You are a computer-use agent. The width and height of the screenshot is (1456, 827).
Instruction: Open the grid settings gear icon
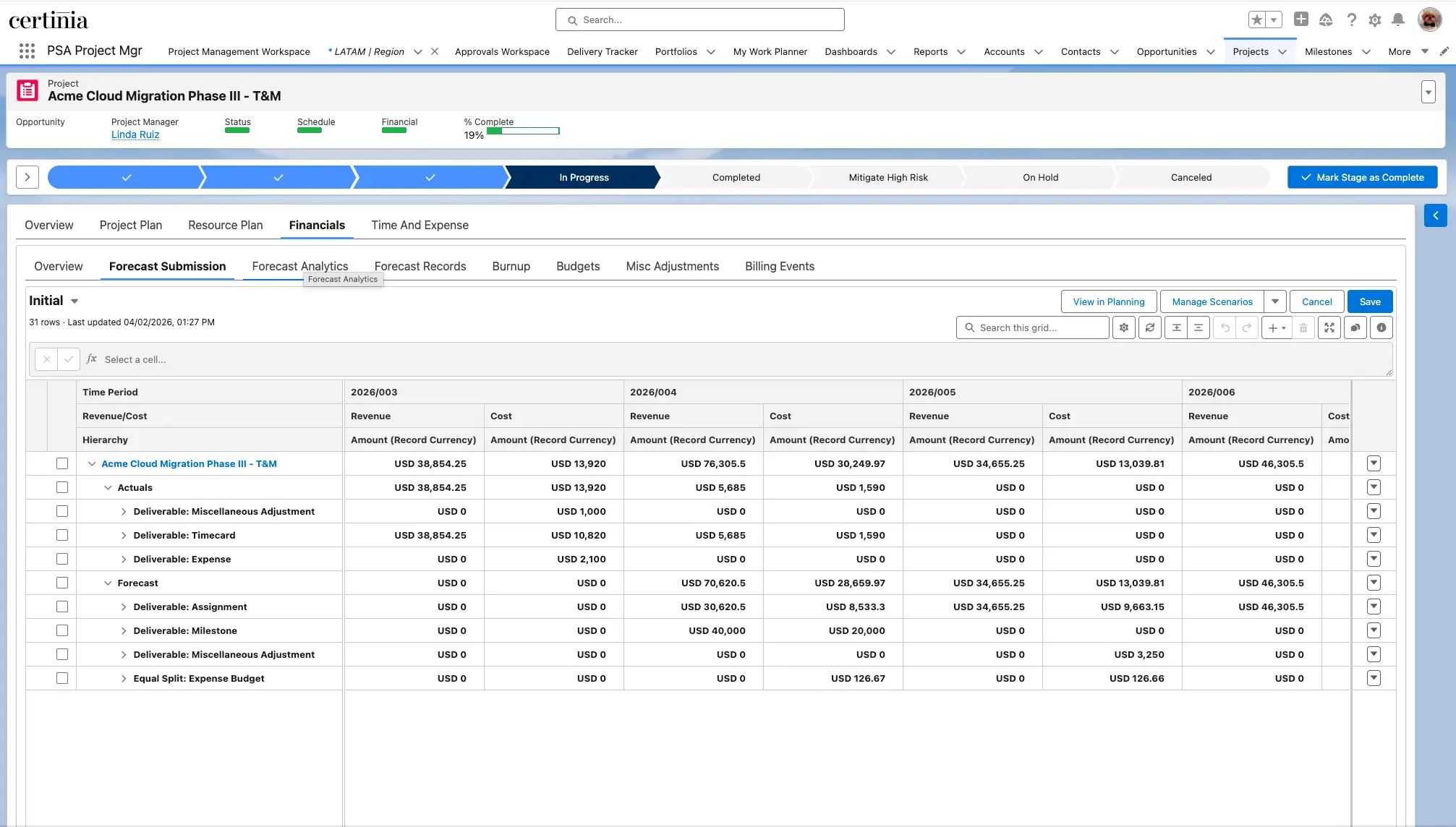1123,327
